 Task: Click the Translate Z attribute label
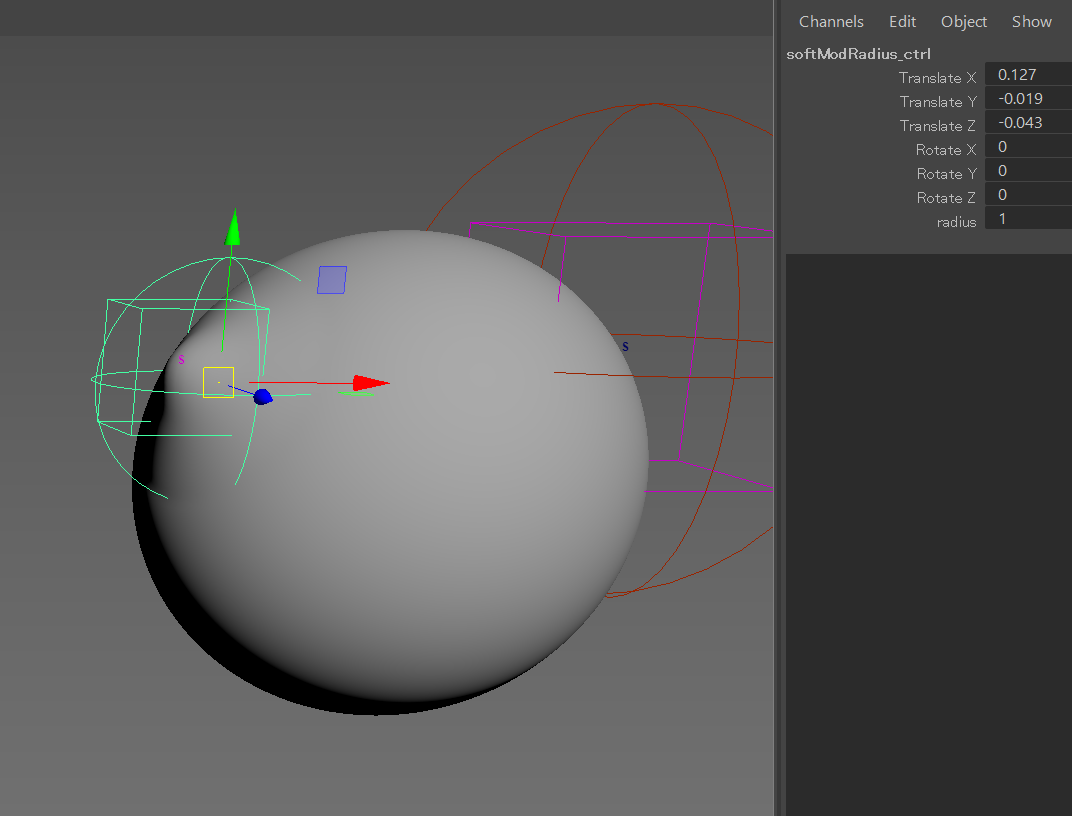tap(938, 126)
